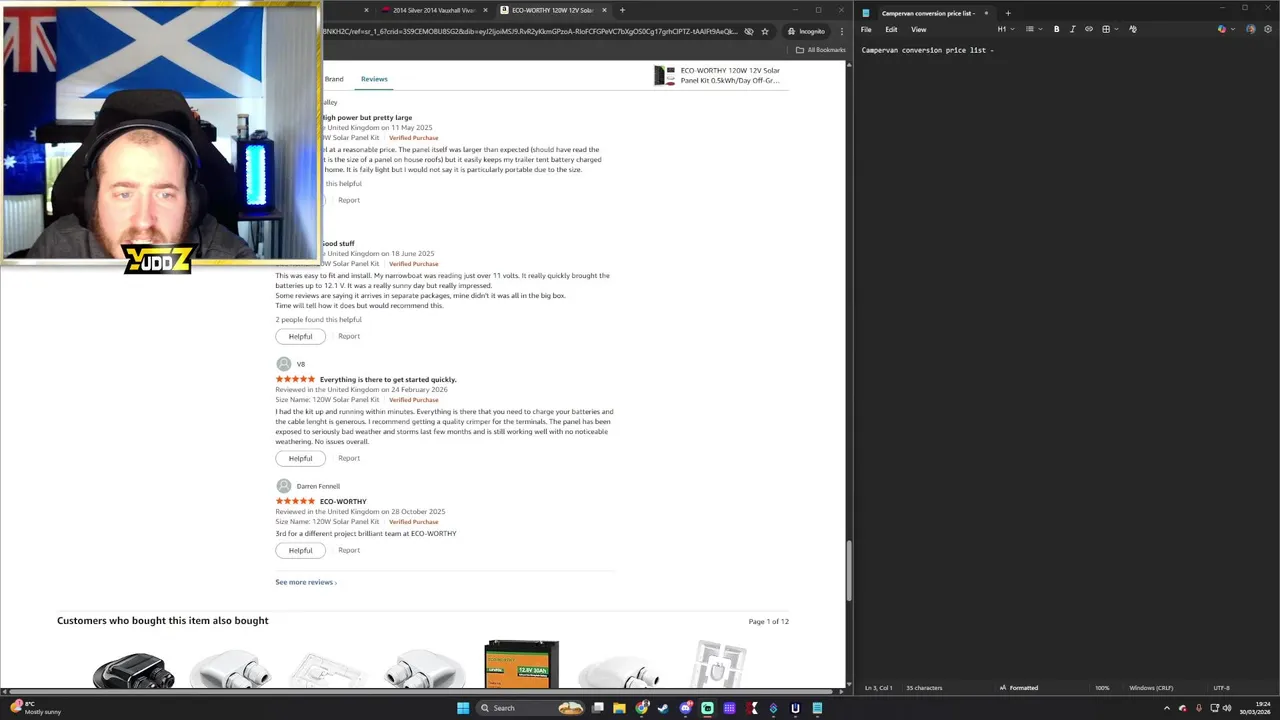Open Notepad account profile picture
1280x720 pixels.
pos(1250,29)
